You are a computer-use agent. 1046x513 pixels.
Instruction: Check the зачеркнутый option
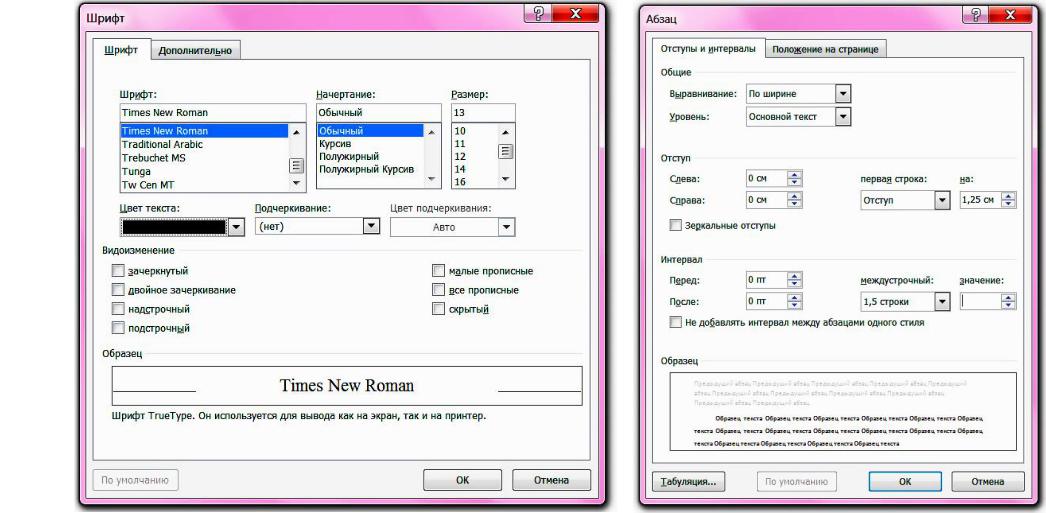pos(118,271)
